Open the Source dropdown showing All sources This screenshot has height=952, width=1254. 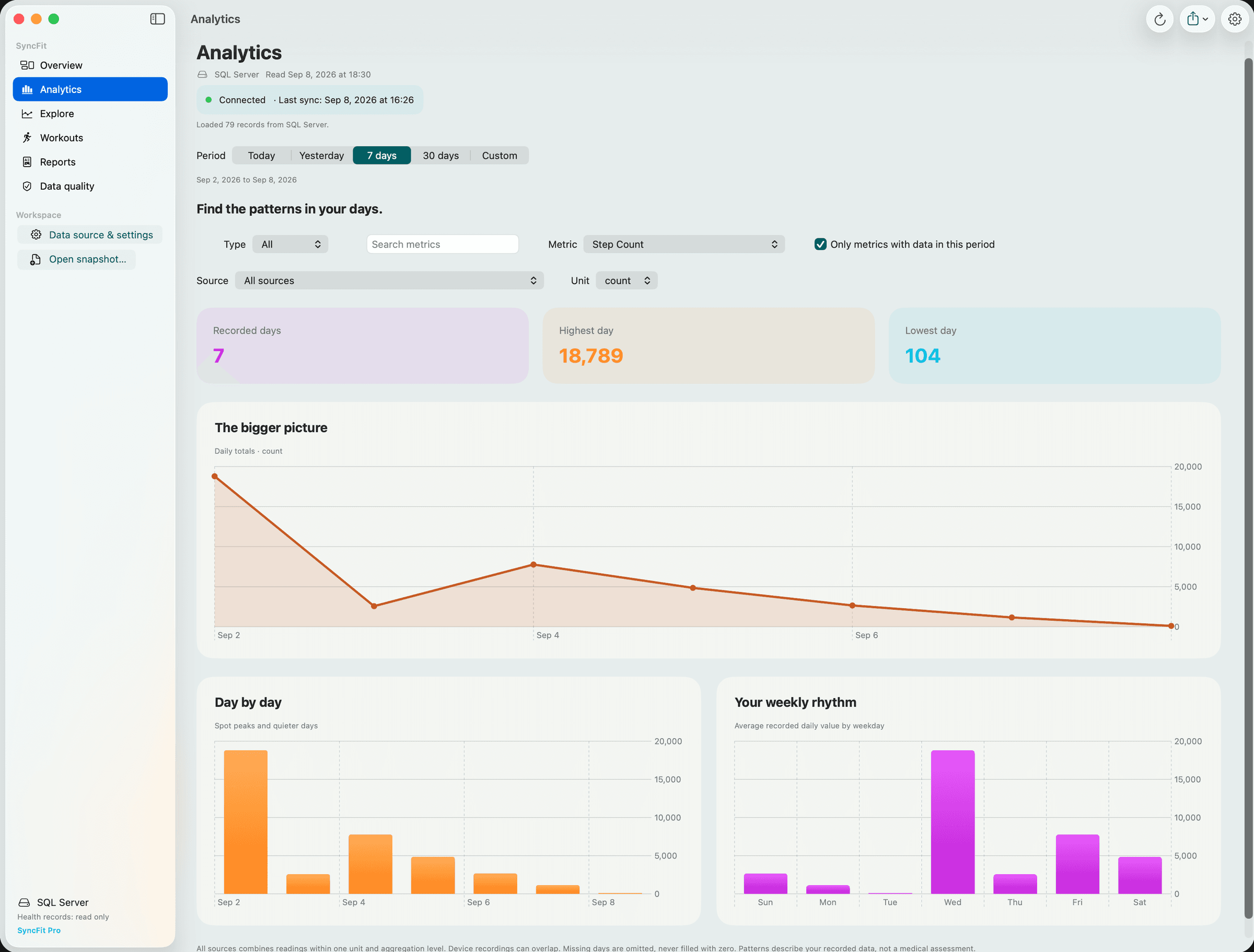(x=389, y=281)
